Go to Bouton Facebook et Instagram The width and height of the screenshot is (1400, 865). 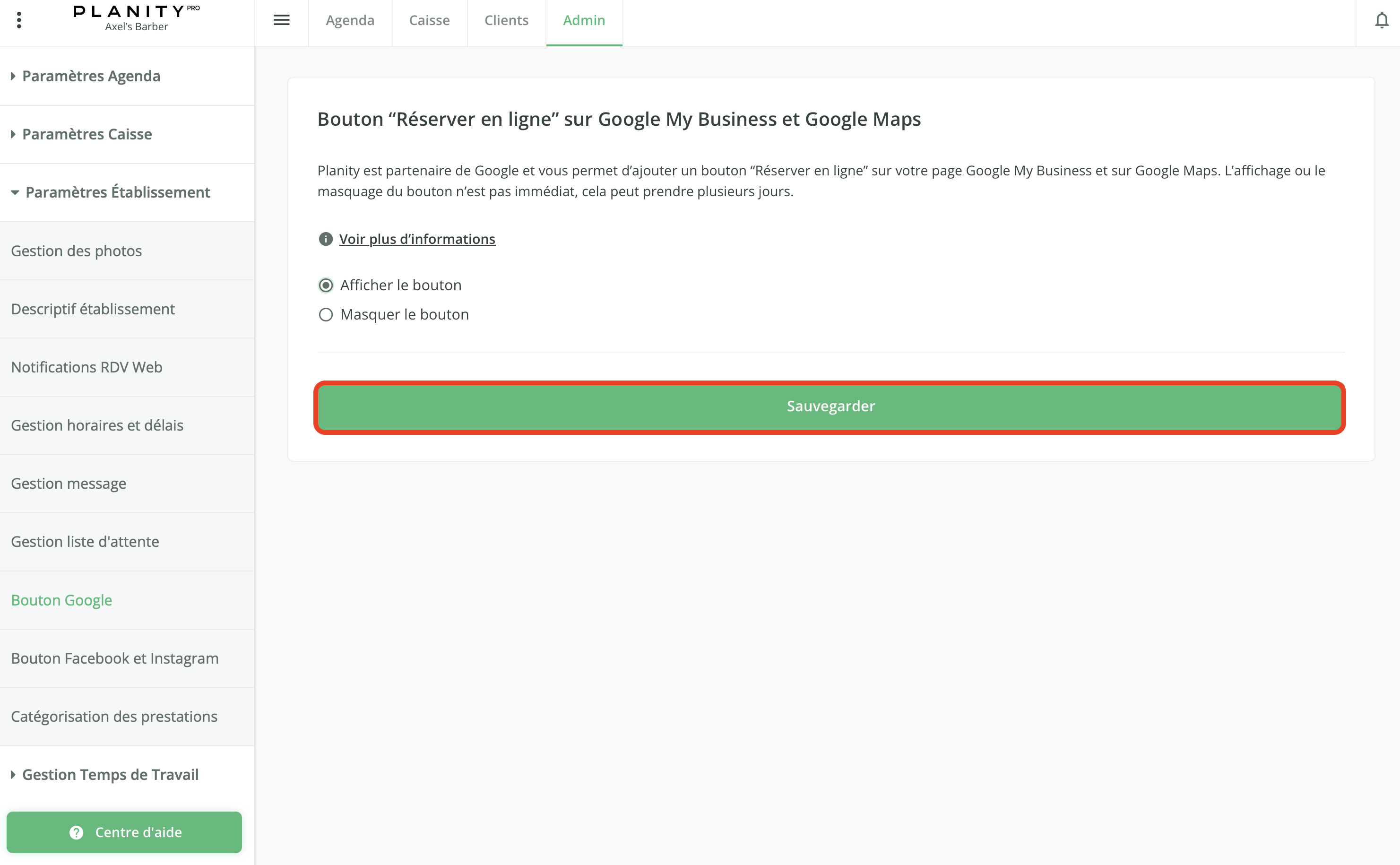point(114,658)
